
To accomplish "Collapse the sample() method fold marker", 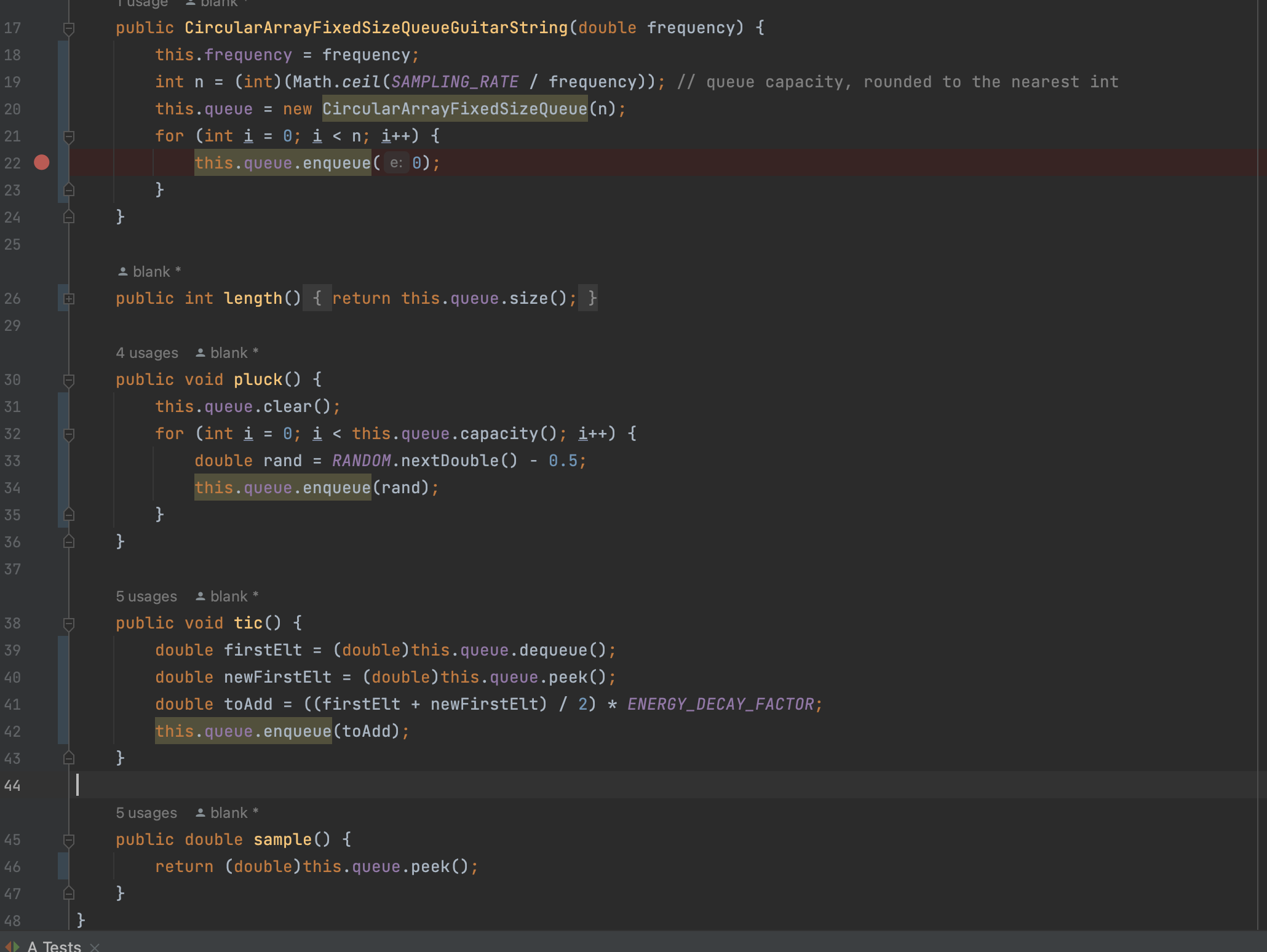I will 69,840.
